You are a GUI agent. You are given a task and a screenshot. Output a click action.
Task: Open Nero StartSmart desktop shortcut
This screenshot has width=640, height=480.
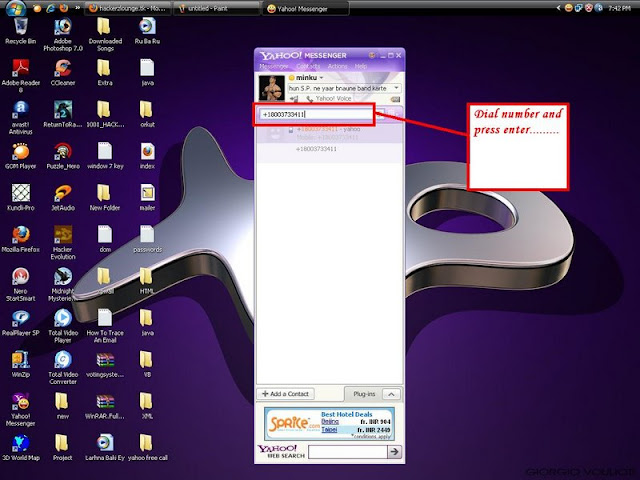tap(20, 284)
